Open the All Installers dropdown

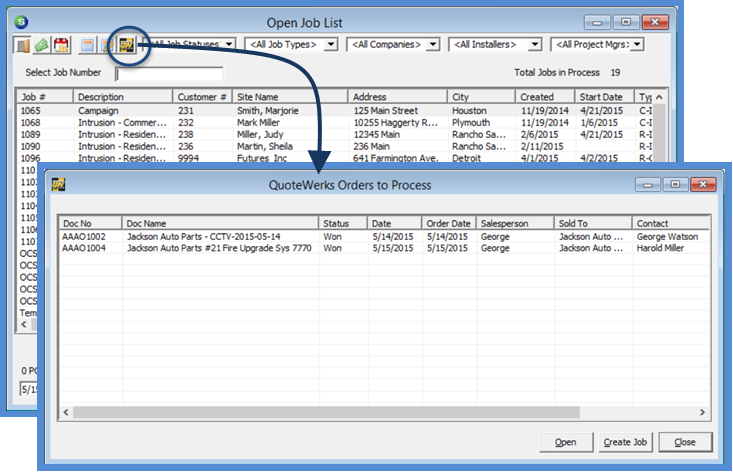(535, 44)
